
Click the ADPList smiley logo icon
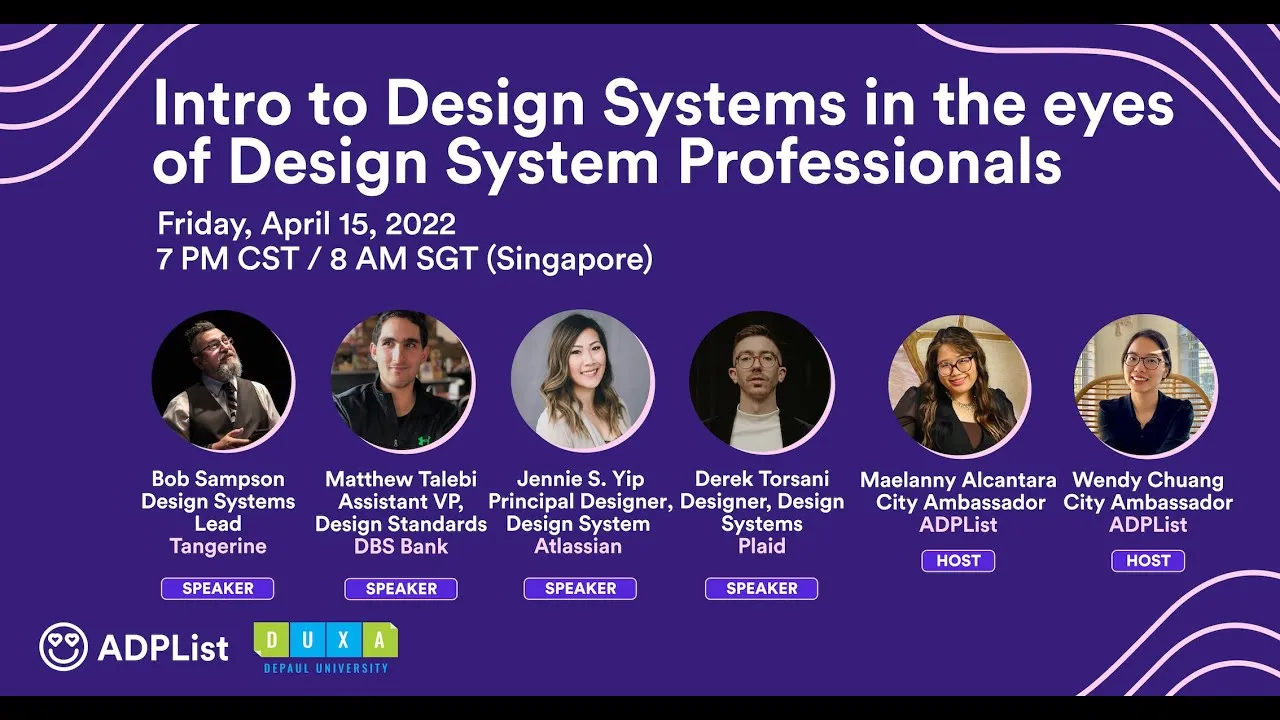pos(63,647)
